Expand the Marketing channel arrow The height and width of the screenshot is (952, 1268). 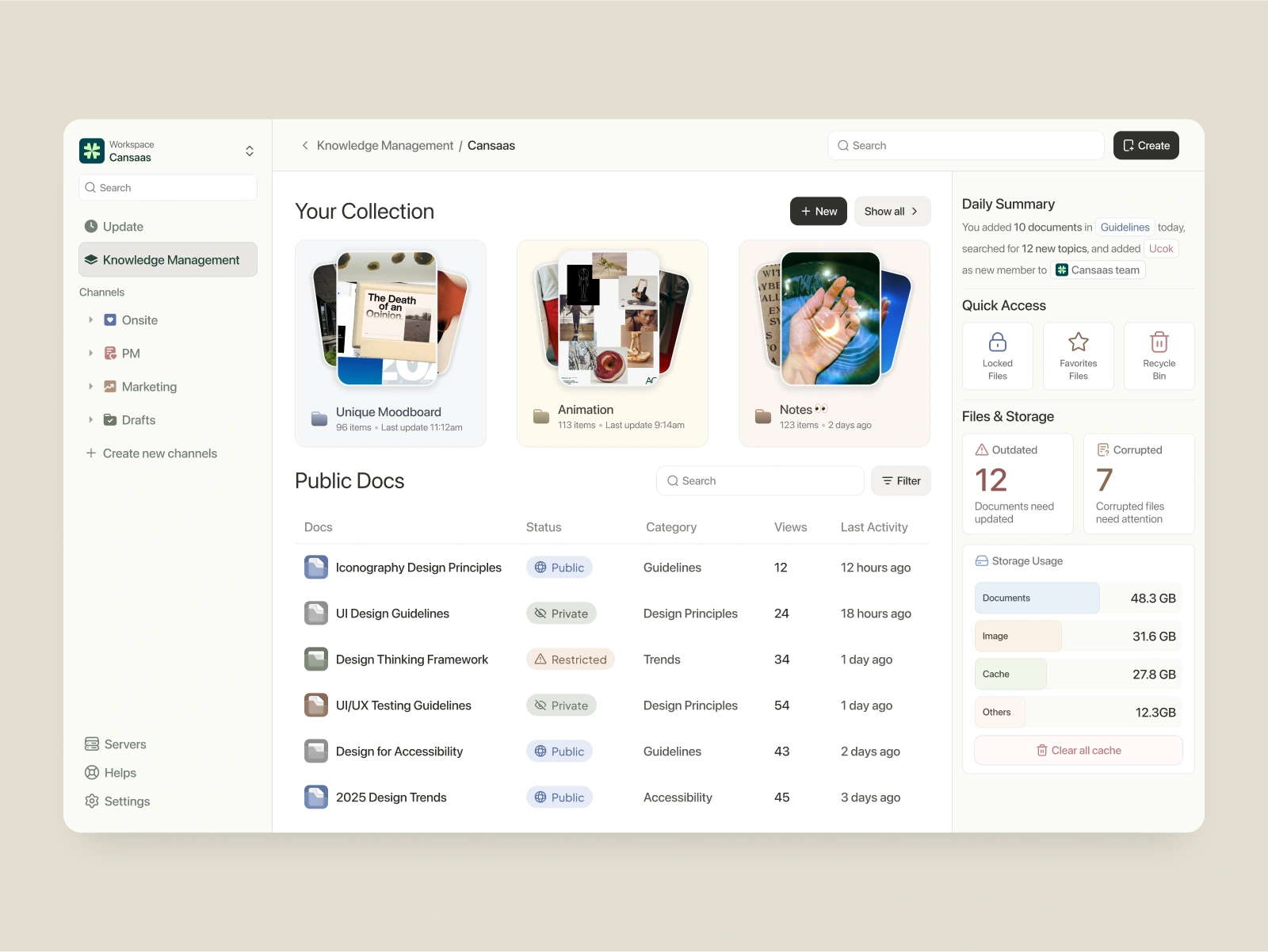[90, 387]
